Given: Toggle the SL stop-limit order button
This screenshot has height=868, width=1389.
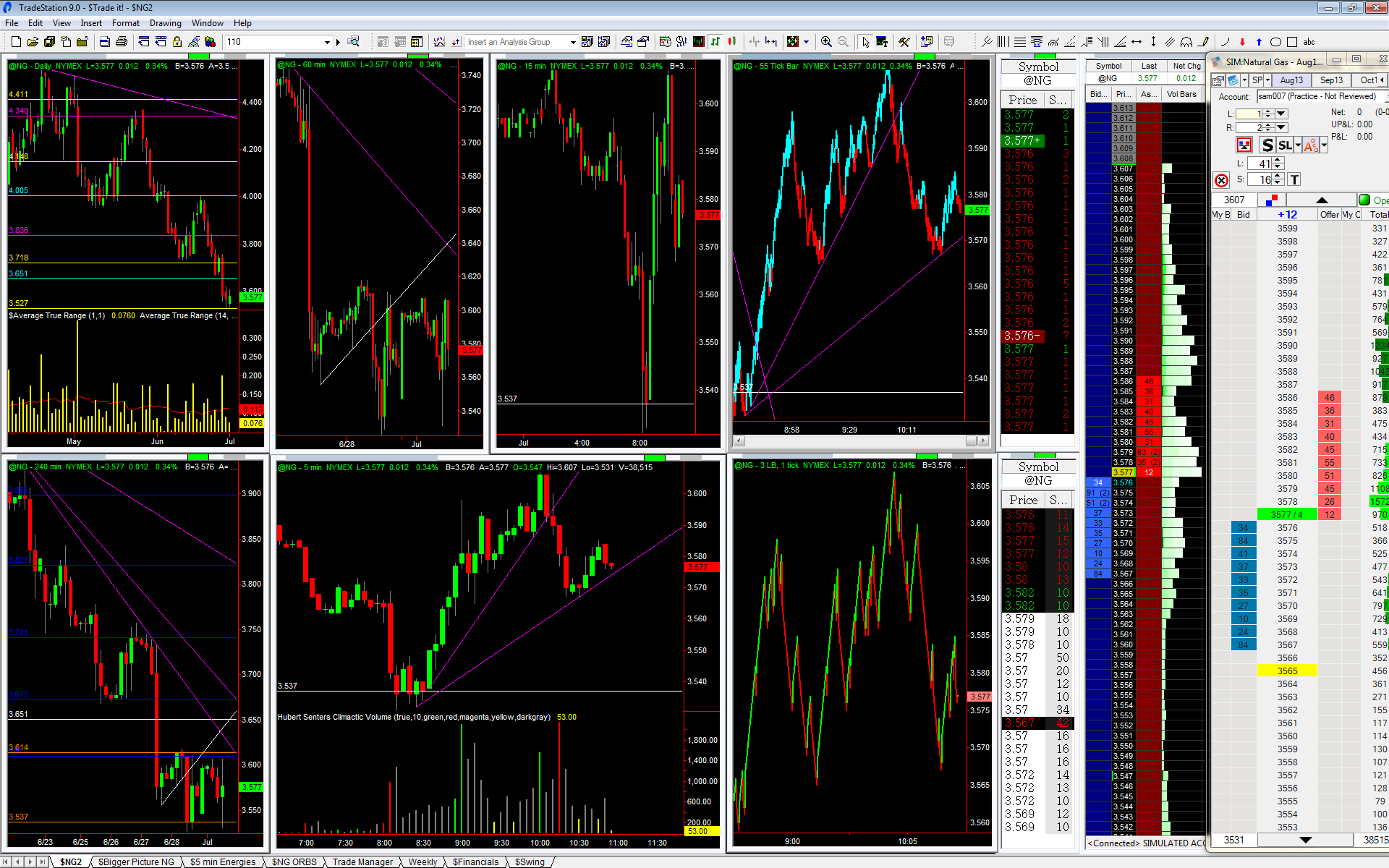Looking at the screenshot, I should pyautogui.click(x=1285, y=145).
